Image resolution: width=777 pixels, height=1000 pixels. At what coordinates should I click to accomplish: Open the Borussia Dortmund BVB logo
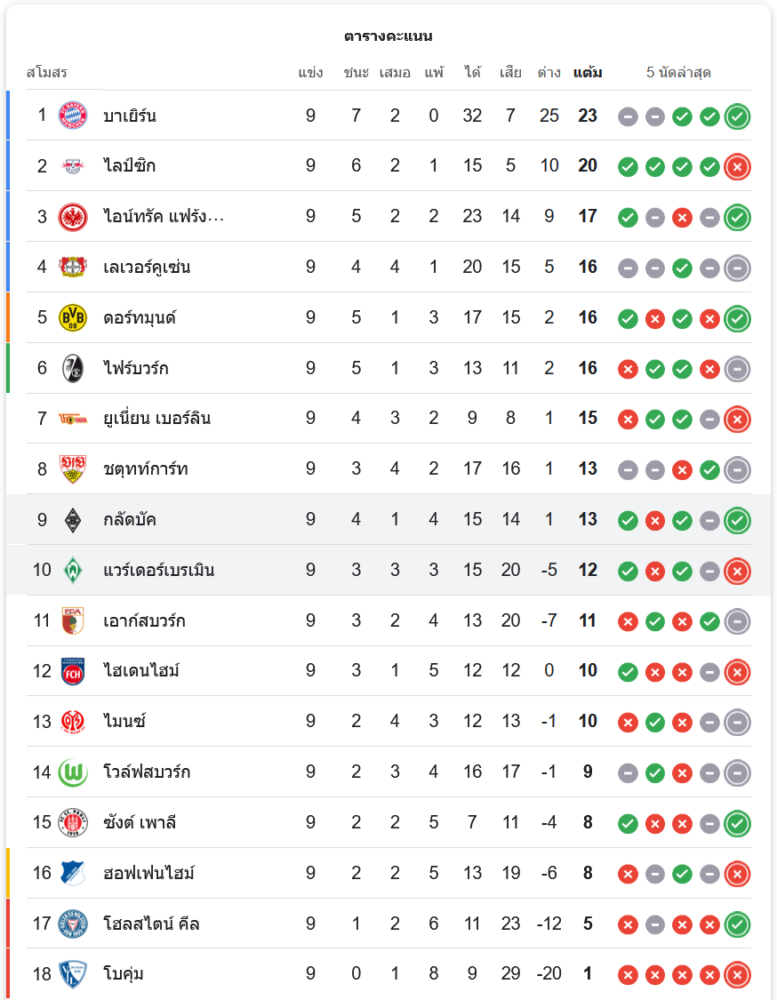[x=72, y=317]
